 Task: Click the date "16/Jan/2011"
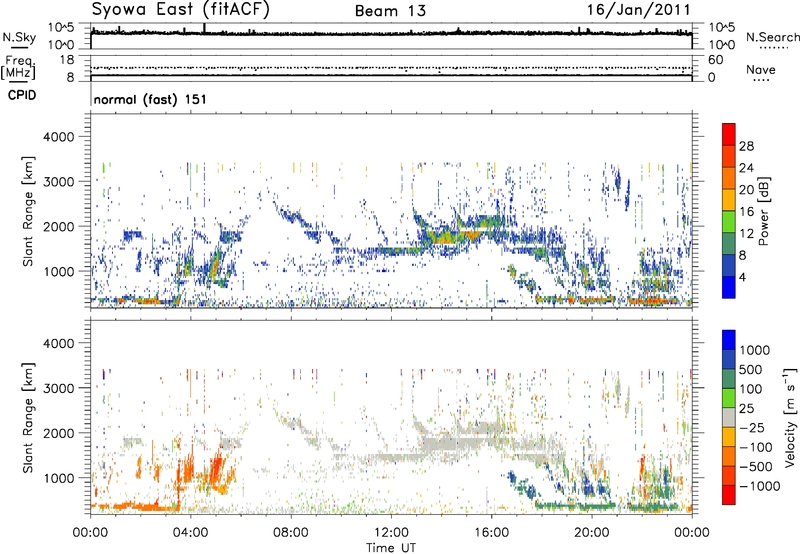pos(638,10)
